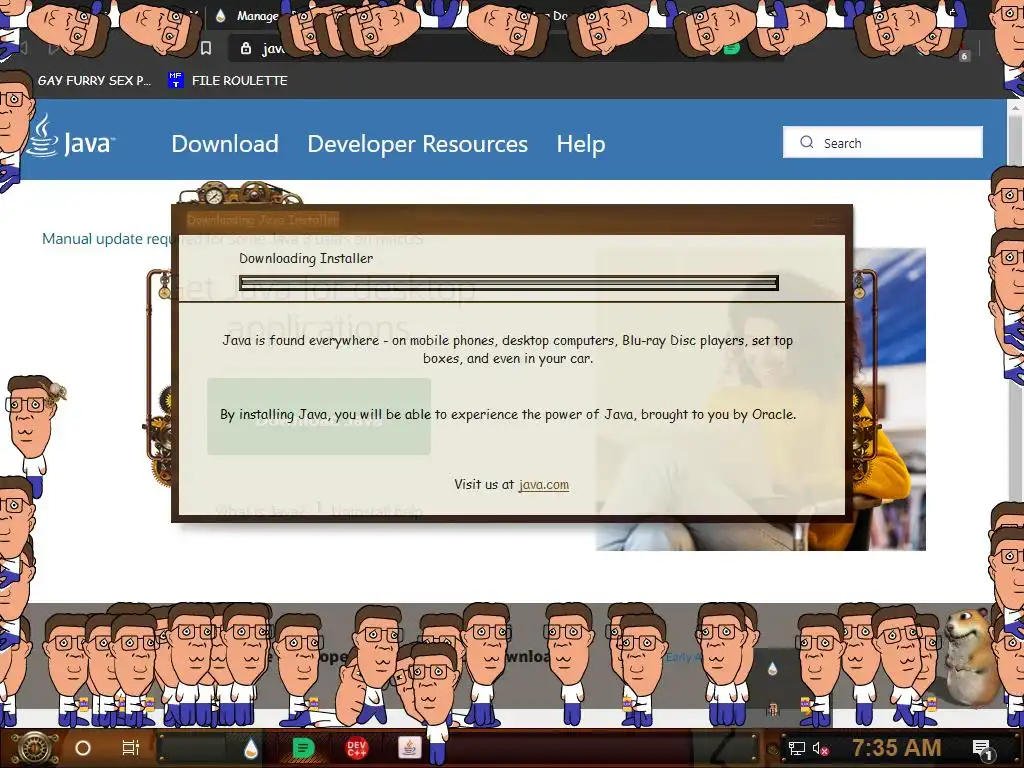Screen dimensions: 1024x768
Task: Click the droplet icon in tray overflow
Action: tap(773, 669)
